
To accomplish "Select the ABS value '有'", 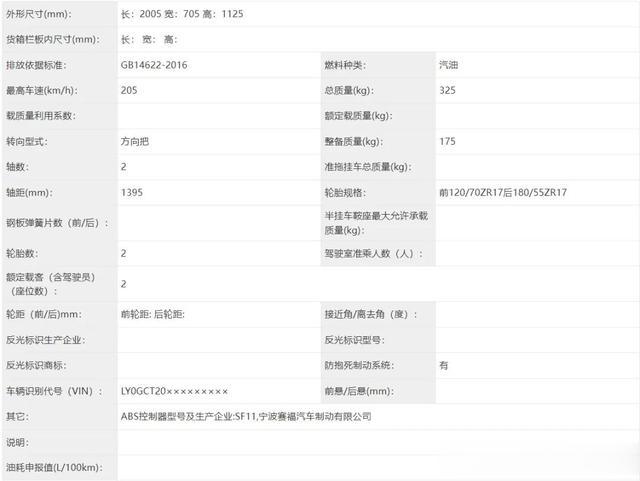I will pos(444,365).
